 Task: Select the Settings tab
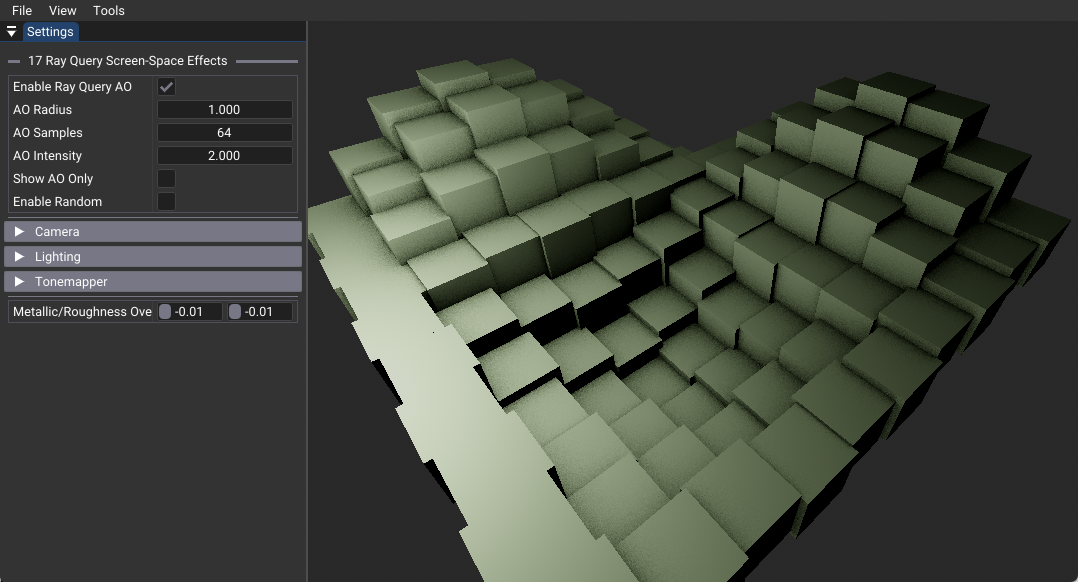[x=50, y=32]
